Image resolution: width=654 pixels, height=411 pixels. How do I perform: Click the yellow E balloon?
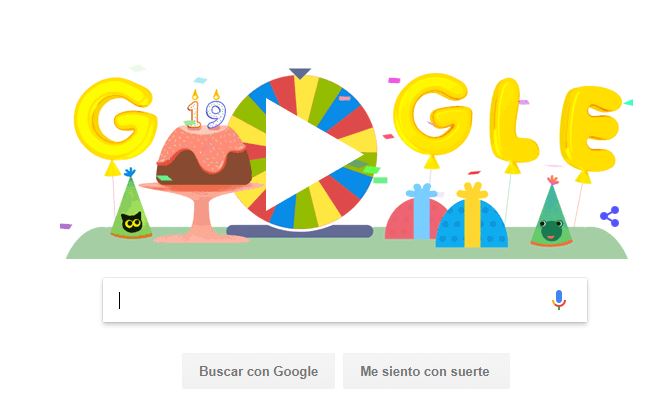point(590,130)
